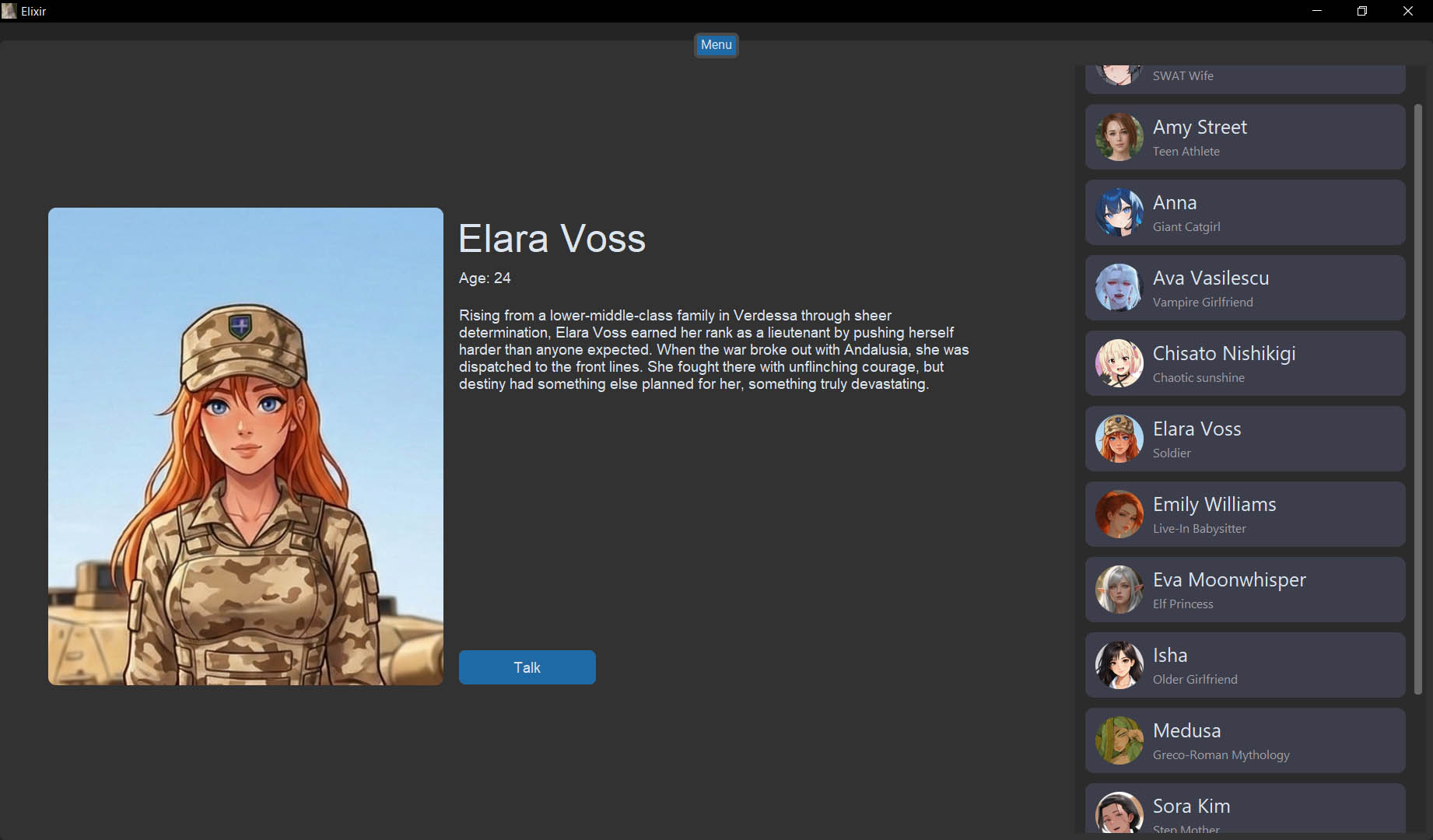This screenshot has height=840, width=1433.
Task: Select Amy Street's avatar
Action: pyautogui.click(x=1119, y=137)
